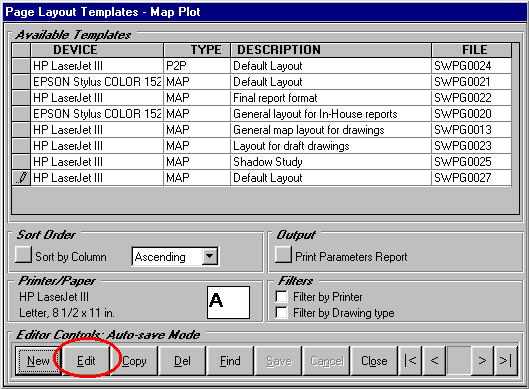Click file cell SWPG0022
This screenshot has height=389, width=529.
tap(471, 98)
